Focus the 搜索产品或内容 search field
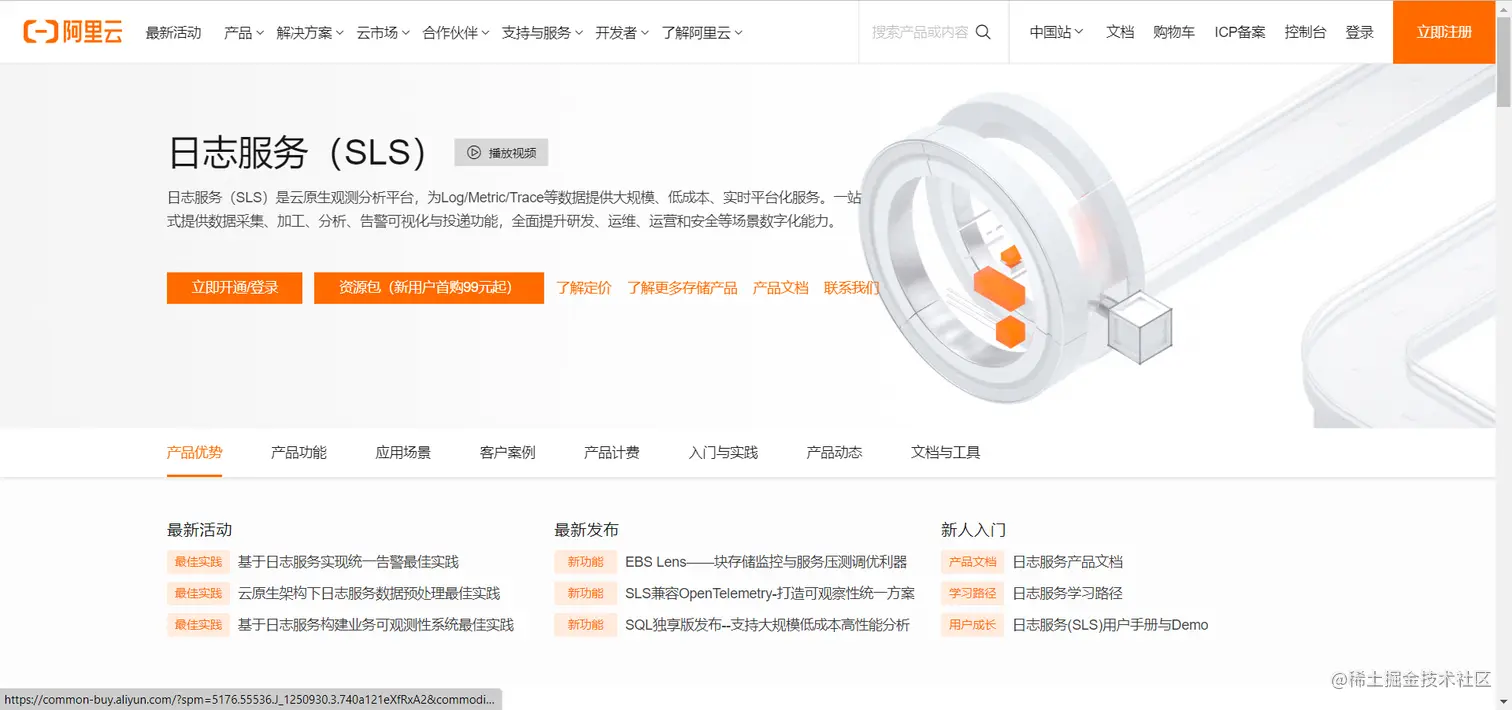Image resolution: width=1512 pixels, height=710 pixels. click(919, 32)
